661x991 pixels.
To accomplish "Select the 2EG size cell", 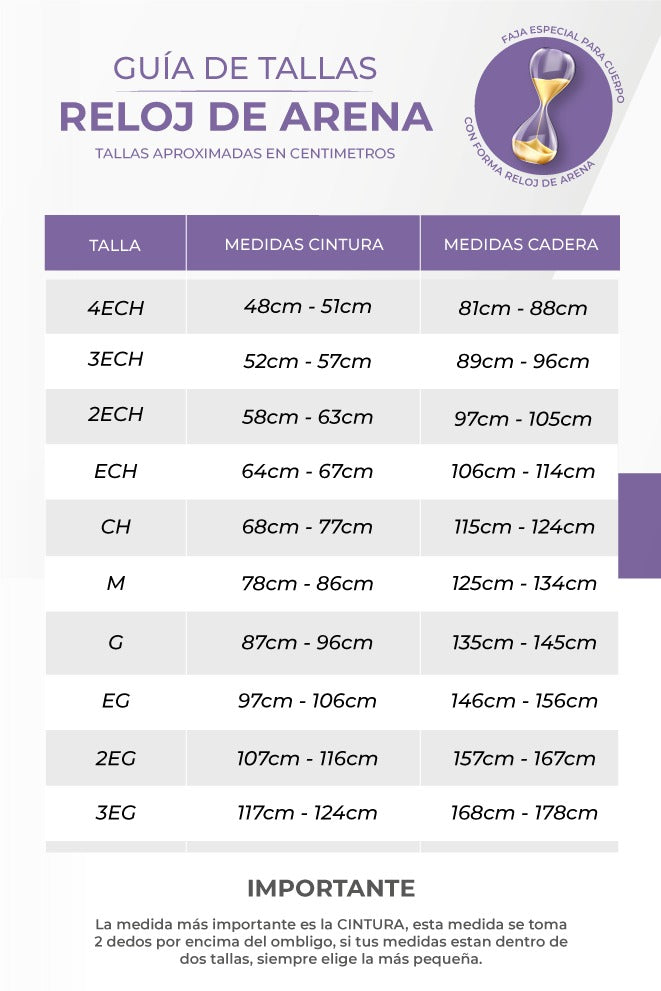I will (116, 758).
